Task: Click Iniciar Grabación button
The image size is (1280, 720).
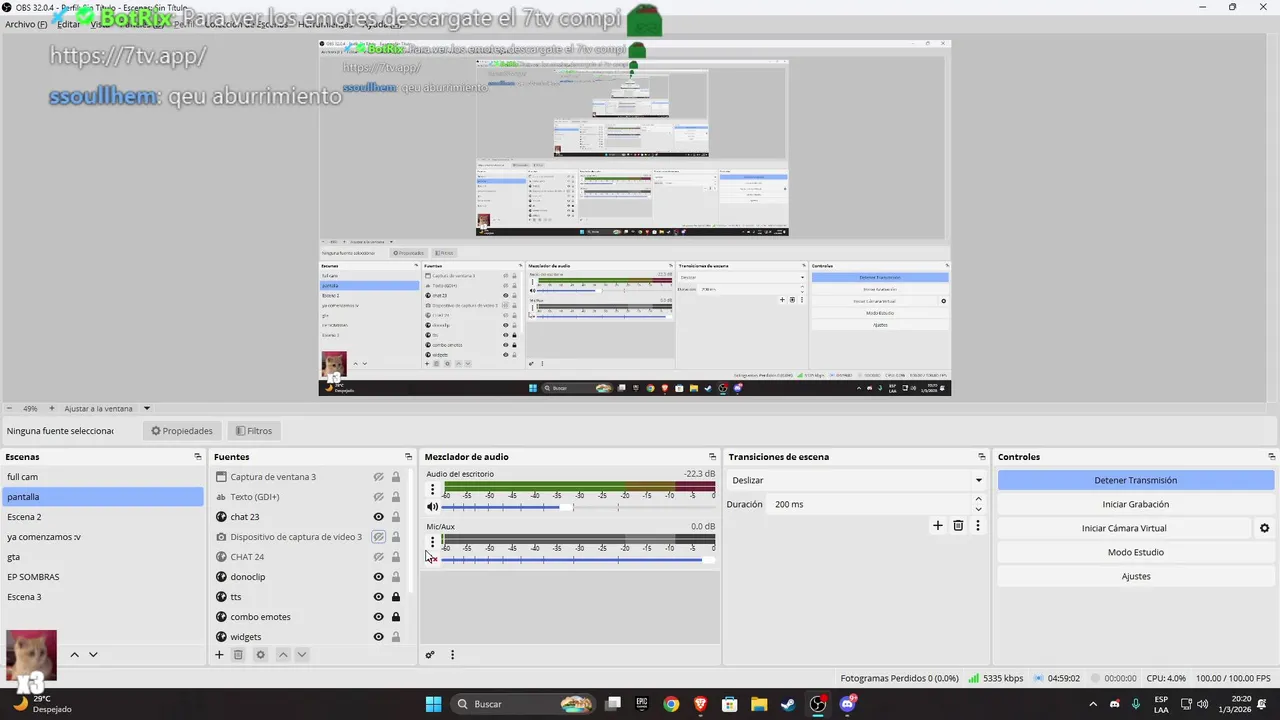Action: [x=1135, y=504]
